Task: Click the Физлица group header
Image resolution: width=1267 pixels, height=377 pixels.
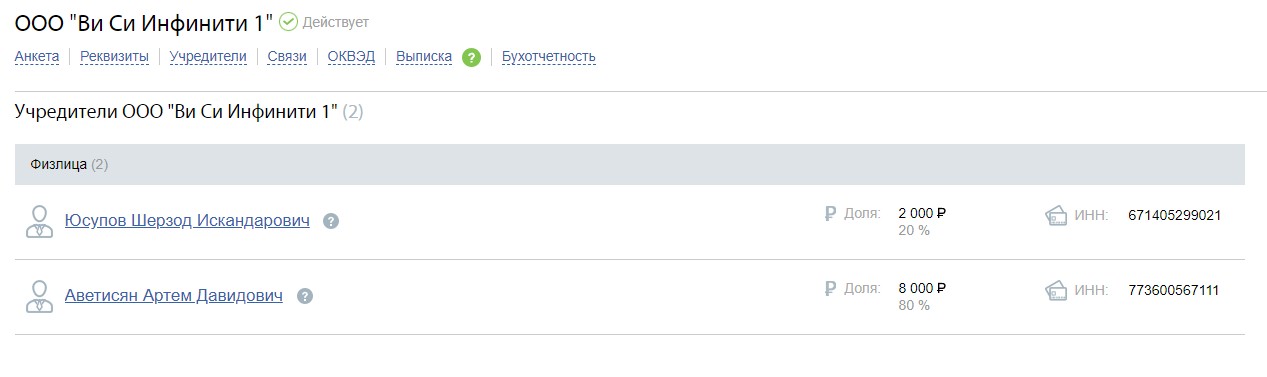Action: (630, 164)
